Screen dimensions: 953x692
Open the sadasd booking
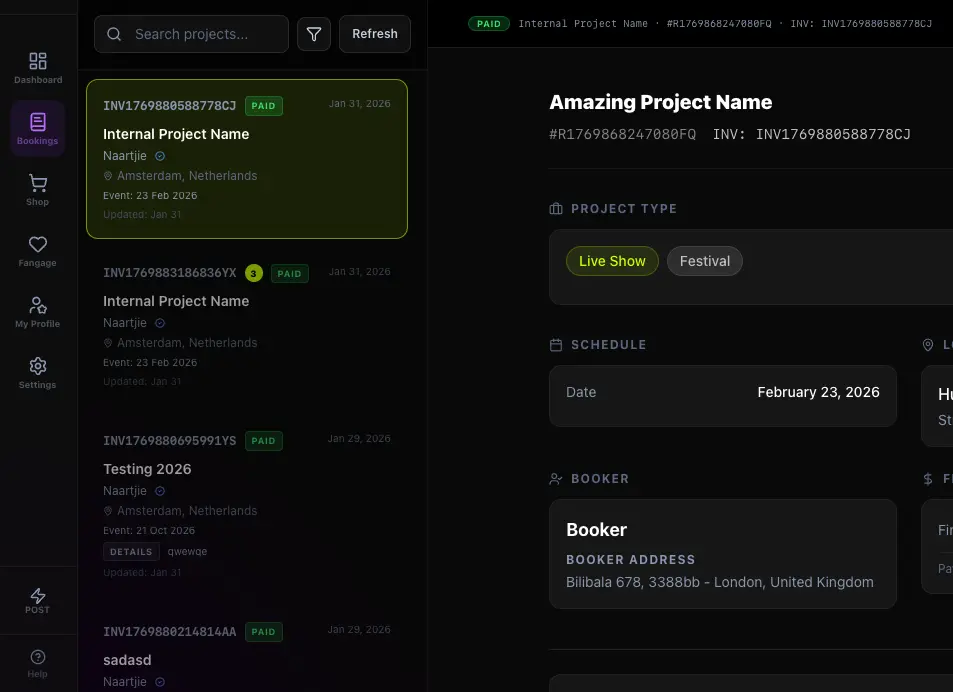pos(247,650)
